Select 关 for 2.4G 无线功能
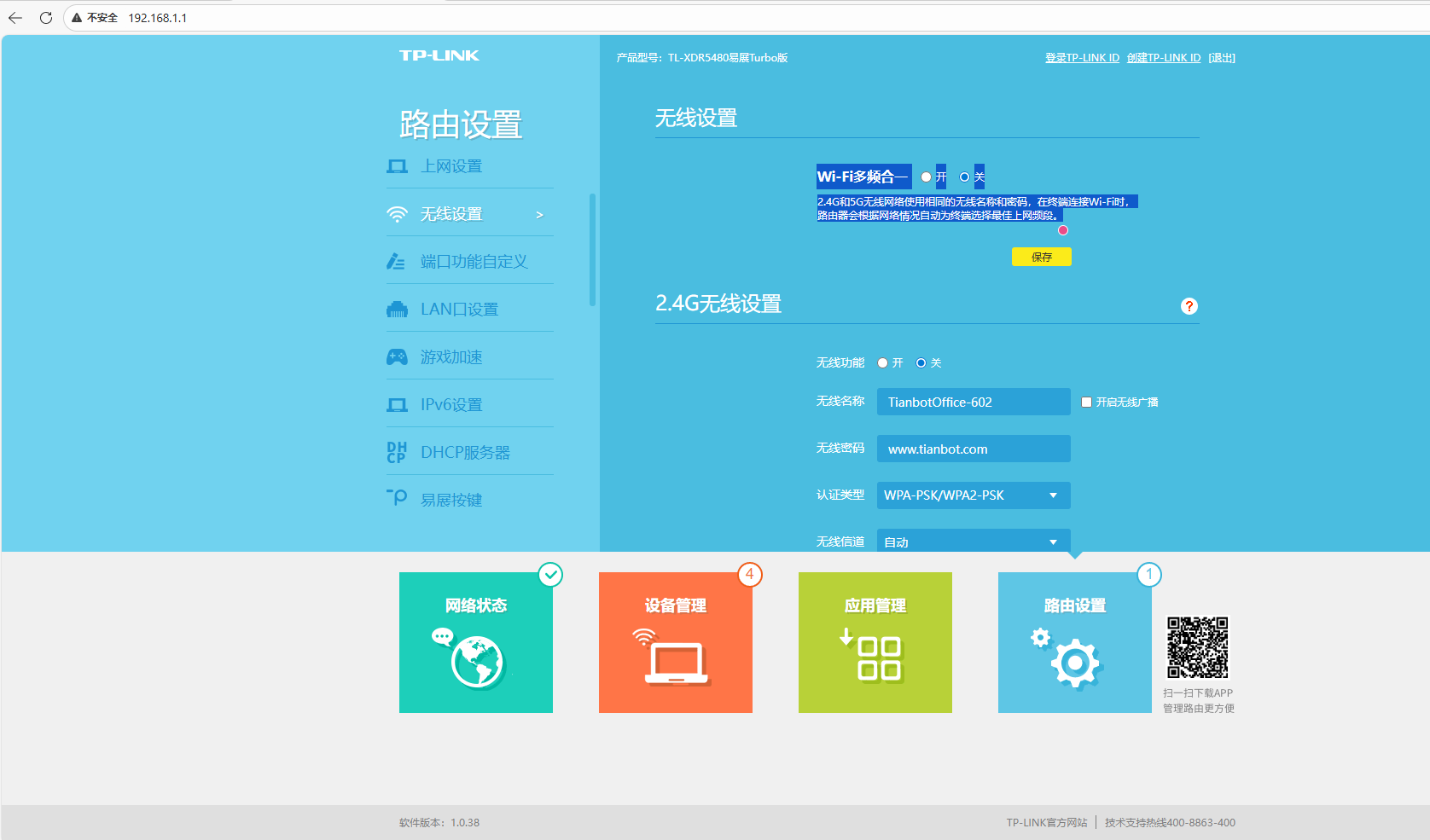 pyautogui.click(x=921, y=363)
